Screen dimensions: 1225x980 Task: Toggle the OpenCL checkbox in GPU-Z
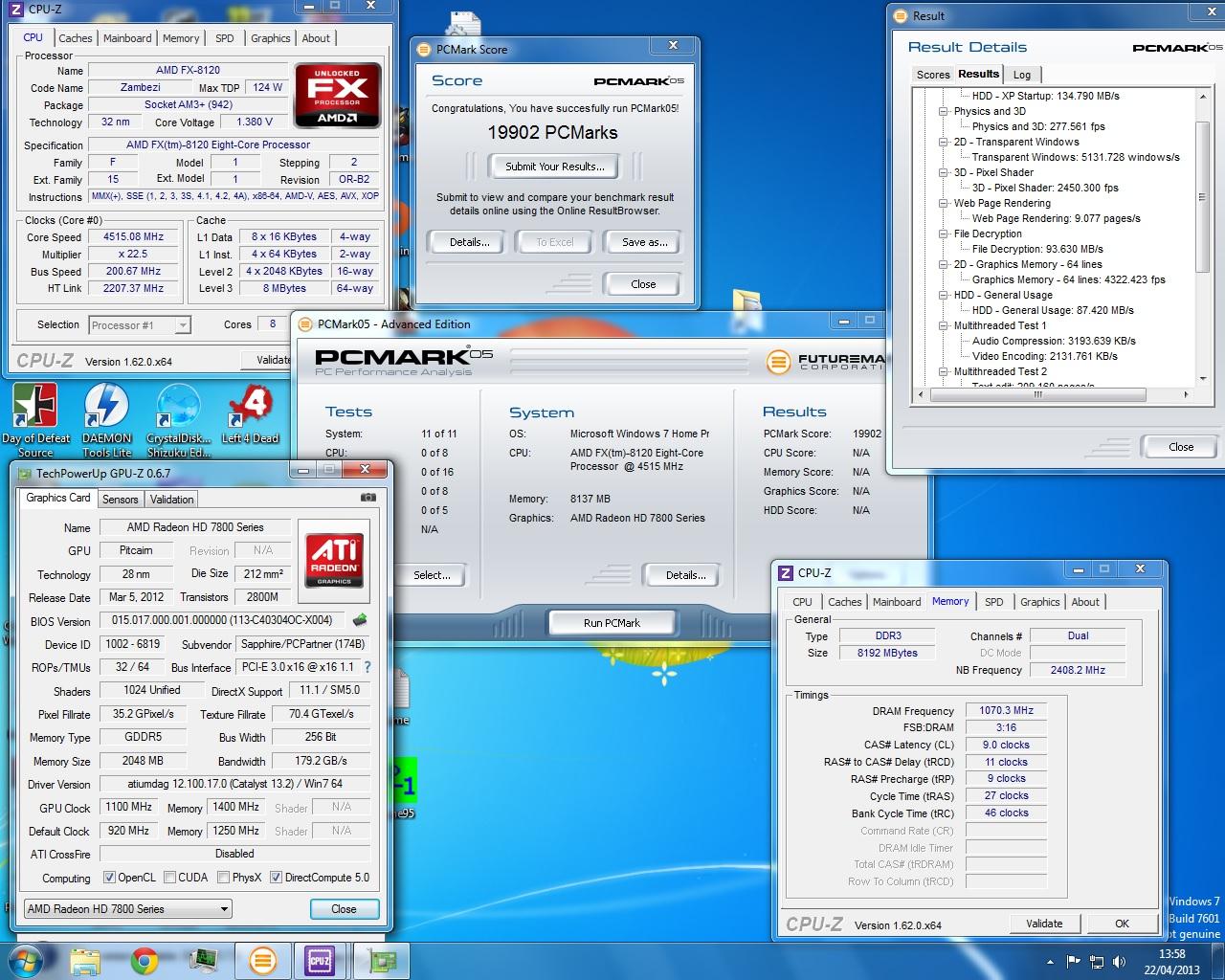tap(109, 878)
